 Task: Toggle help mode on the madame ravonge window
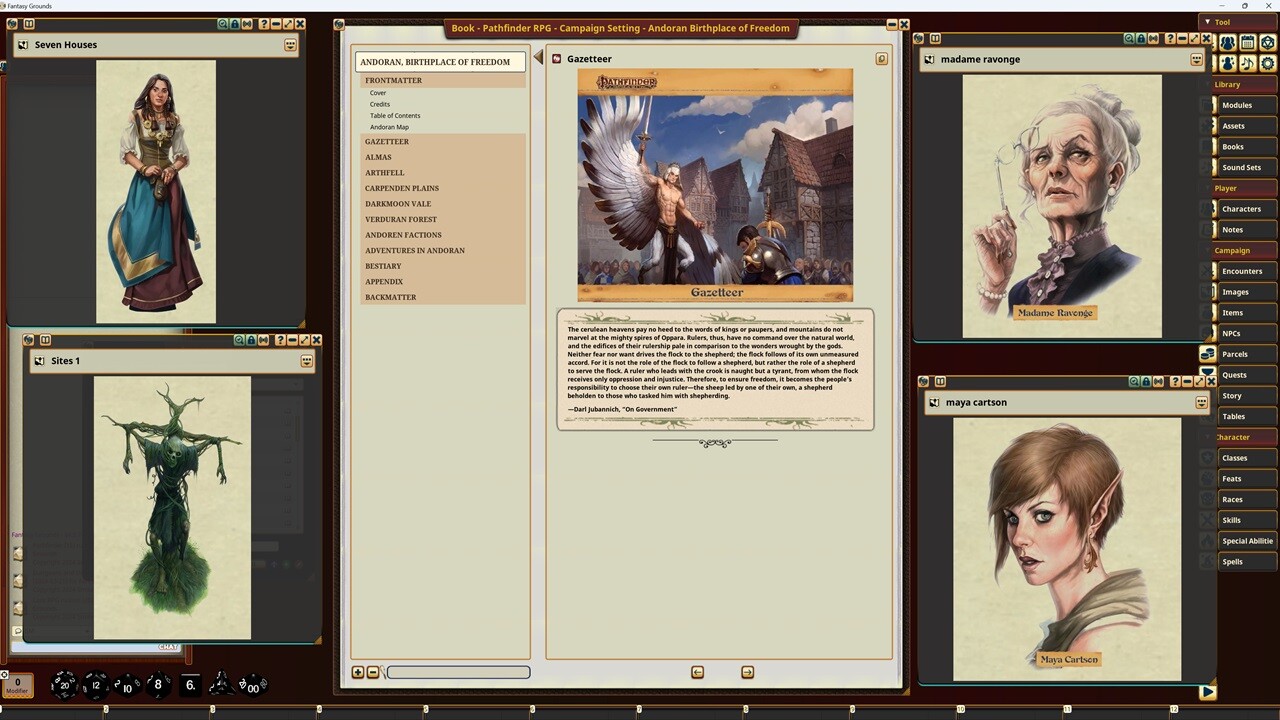[x=1171, y=38]
